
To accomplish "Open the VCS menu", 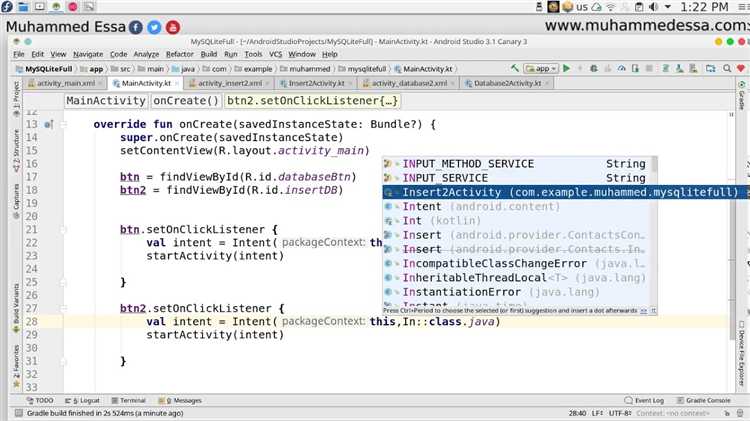I will coord(276,54).
